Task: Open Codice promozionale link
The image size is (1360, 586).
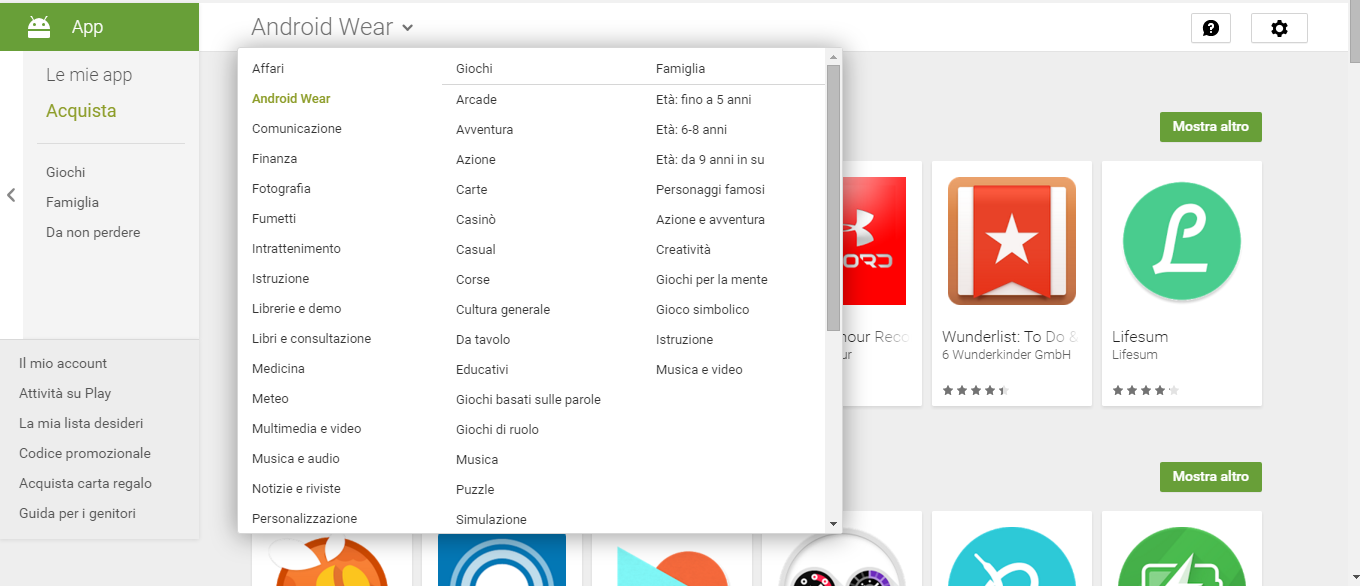Action: click(x=85, y=454)
